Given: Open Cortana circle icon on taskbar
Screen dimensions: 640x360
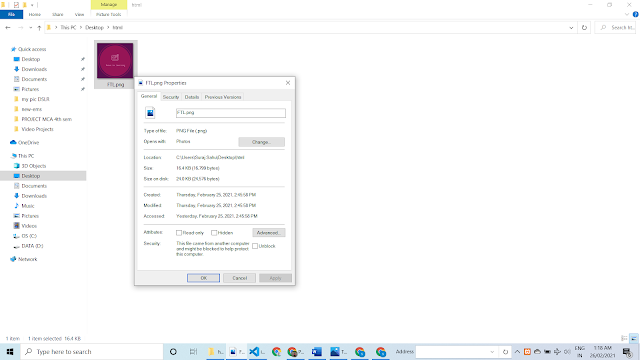Looking at the screenshot, I should tap(173, 352).
